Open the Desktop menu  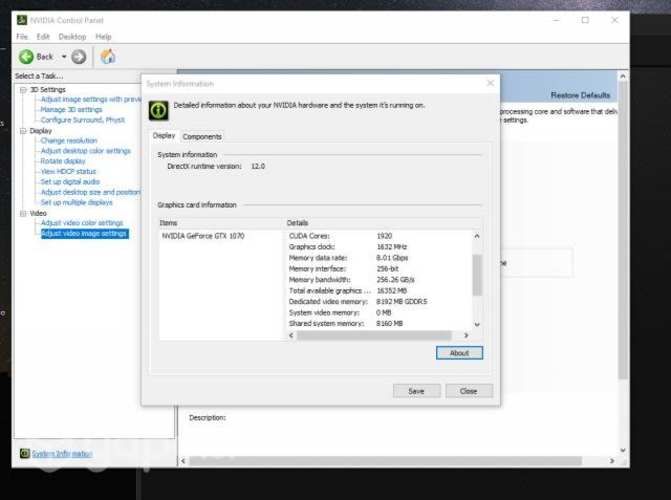[x=72, y=36]
